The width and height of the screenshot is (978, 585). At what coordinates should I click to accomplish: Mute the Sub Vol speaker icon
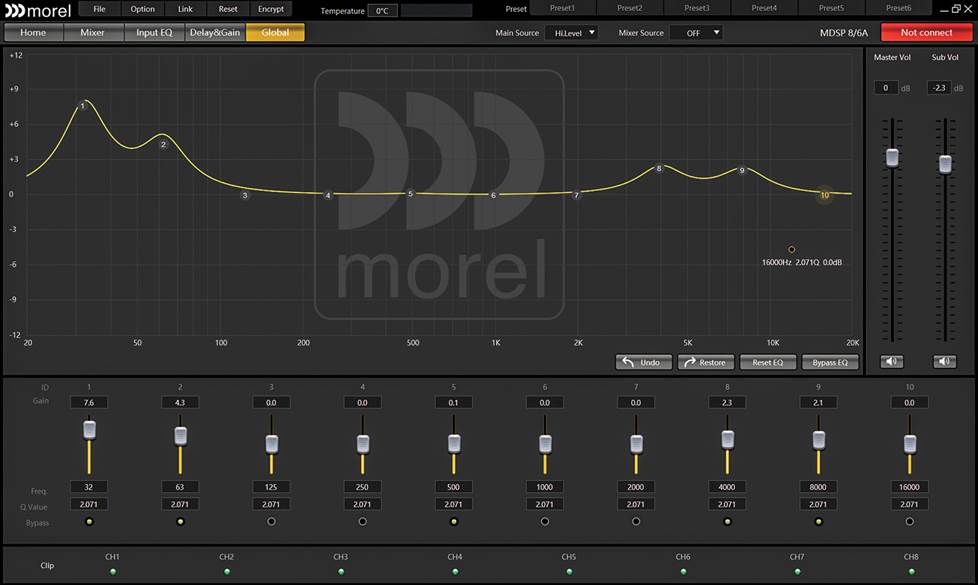pos(945,362)
